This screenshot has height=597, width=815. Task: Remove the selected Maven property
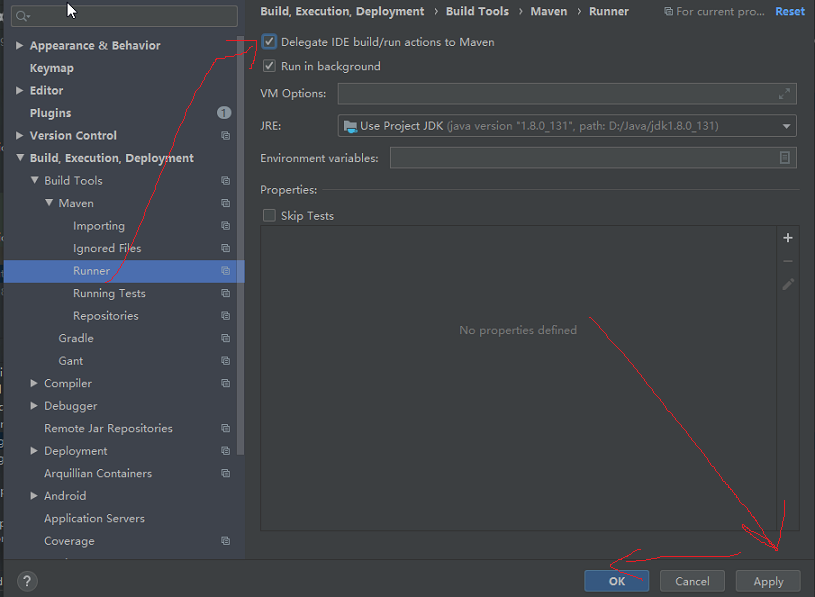(788, 261)
